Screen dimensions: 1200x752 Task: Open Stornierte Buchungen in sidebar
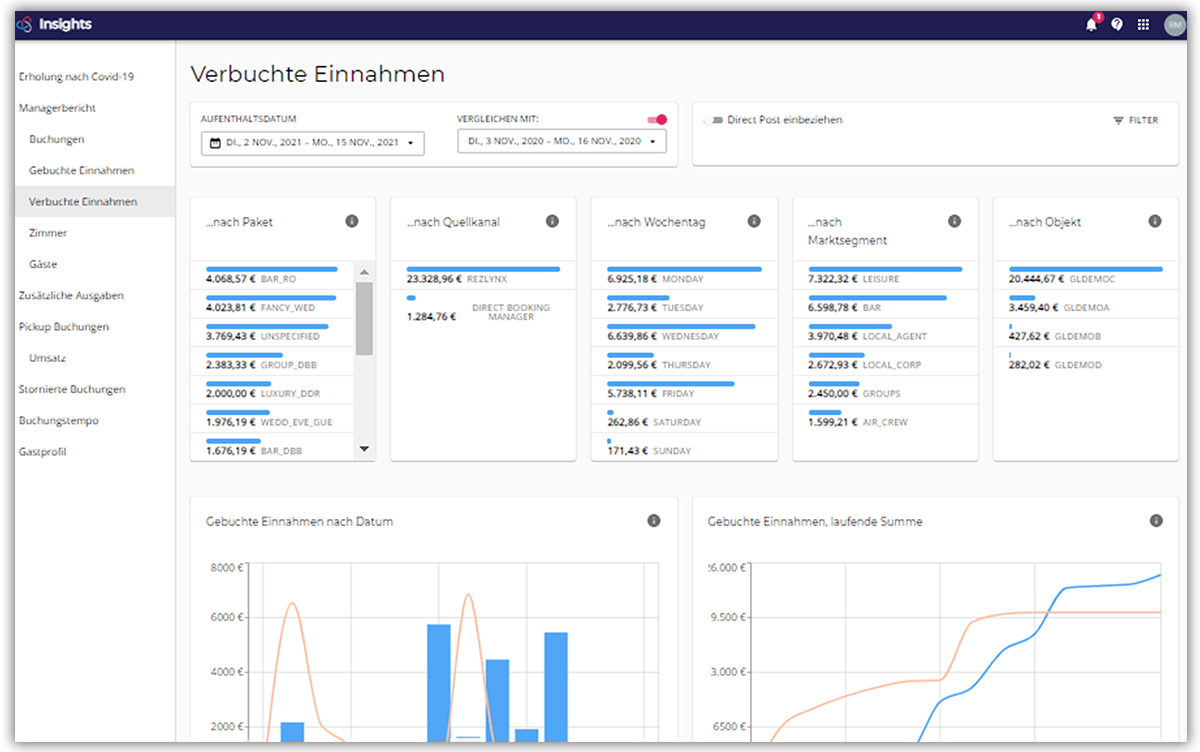tap(72, 389)
